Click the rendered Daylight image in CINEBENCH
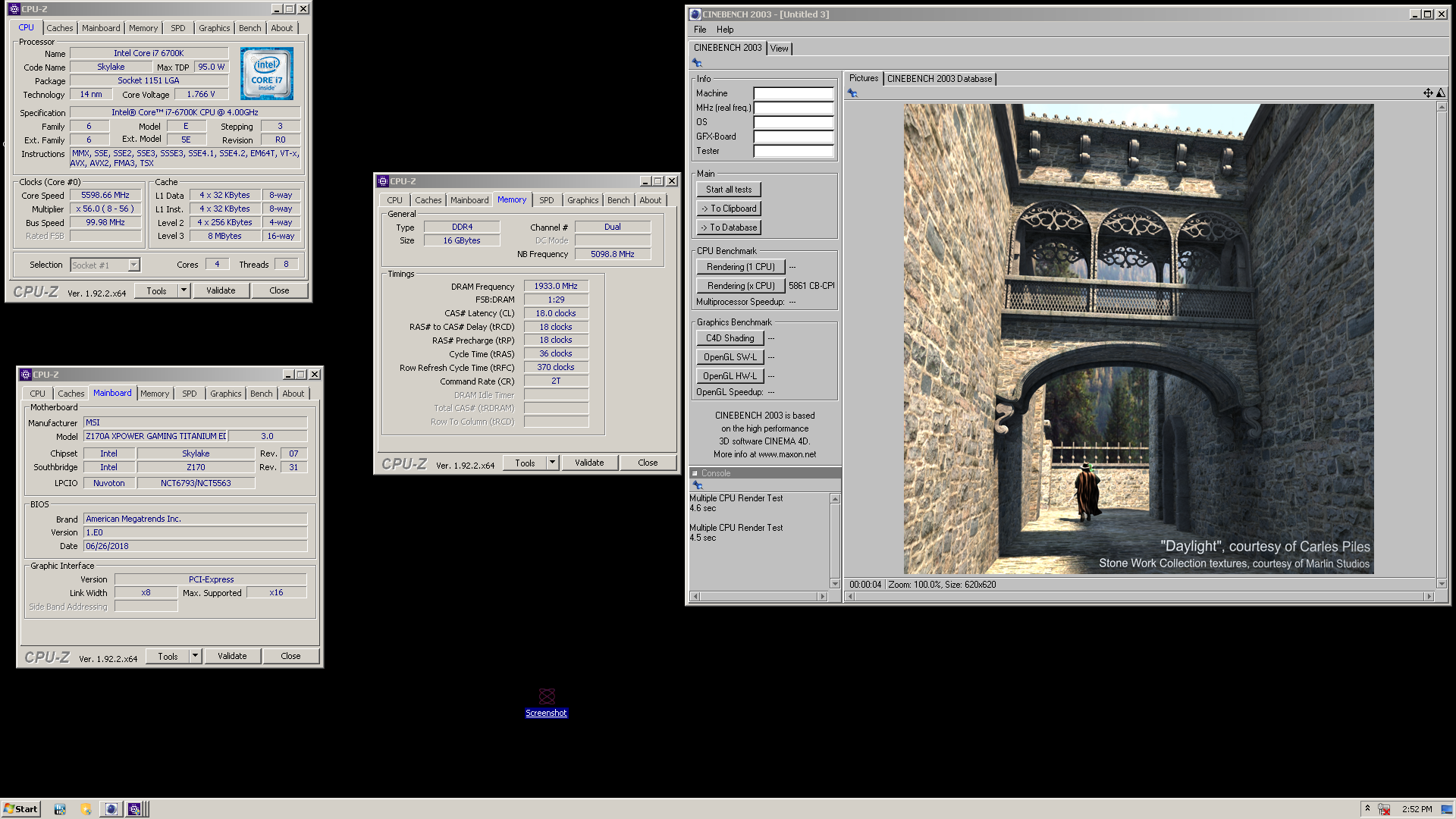 coord(1138,339)
